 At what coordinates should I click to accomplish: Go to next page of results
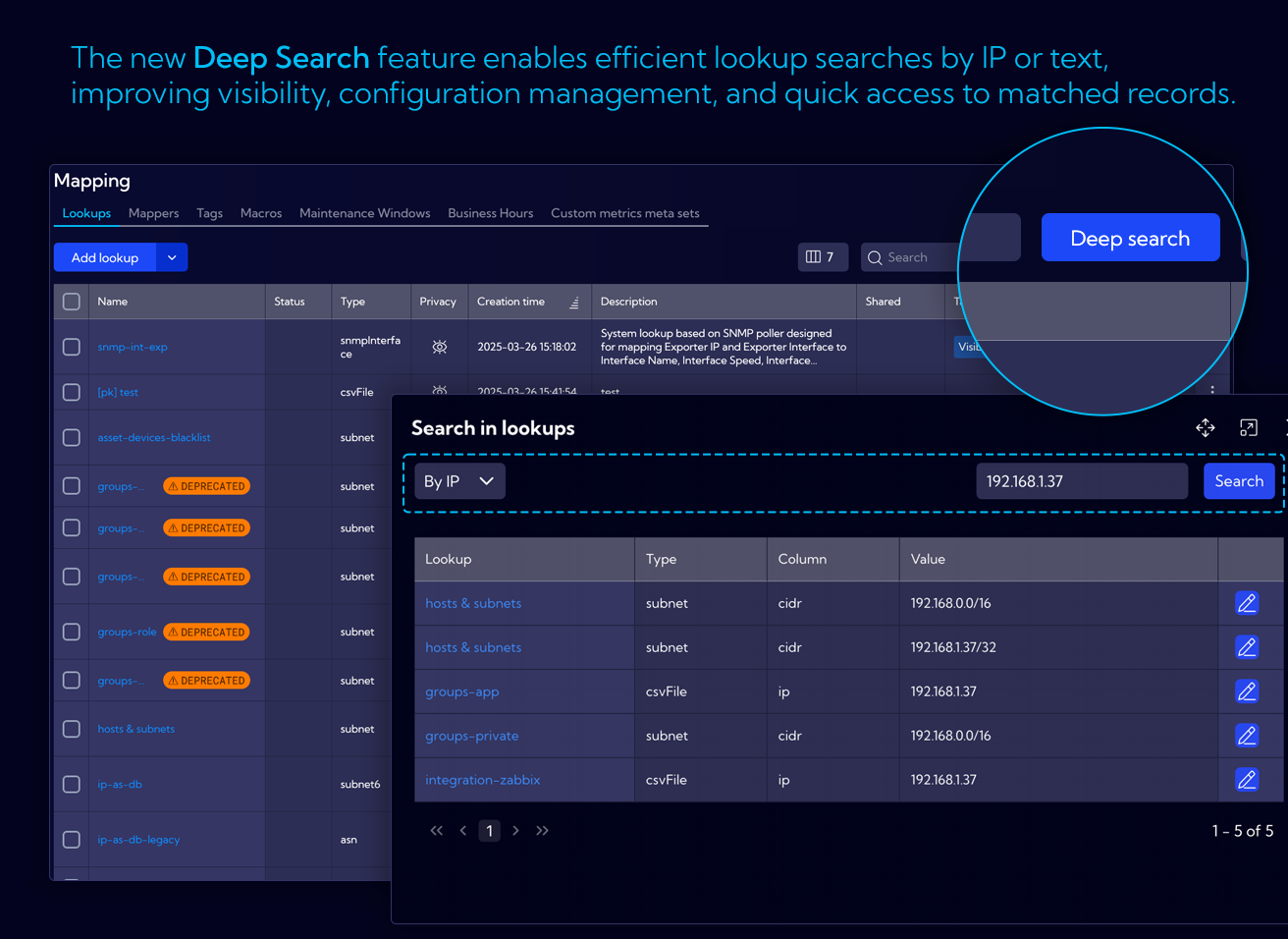(516, 831)
